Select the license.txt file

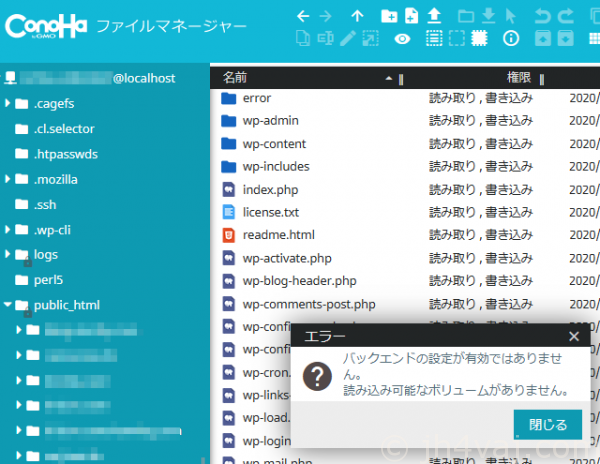pos(270,212)
